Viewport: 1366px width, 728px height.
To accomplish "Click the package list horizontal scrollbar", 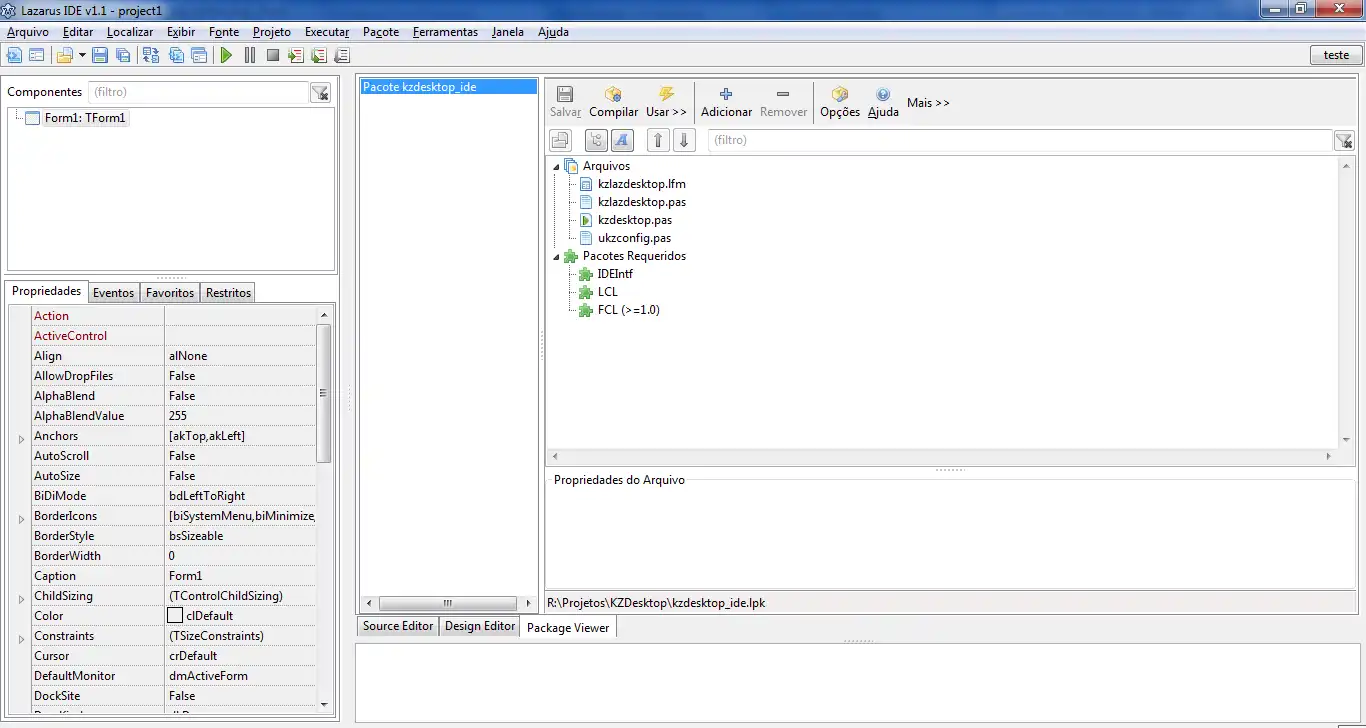I will [448, 603].
